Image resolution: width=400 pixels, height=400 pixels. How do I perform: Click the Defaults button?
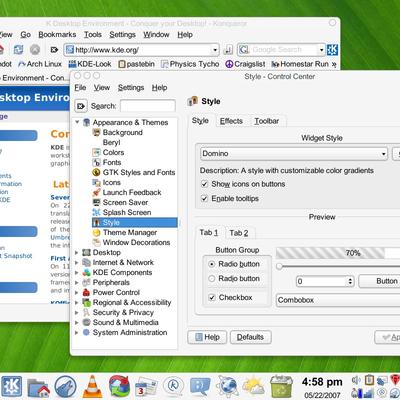click(x=250, y=337)
